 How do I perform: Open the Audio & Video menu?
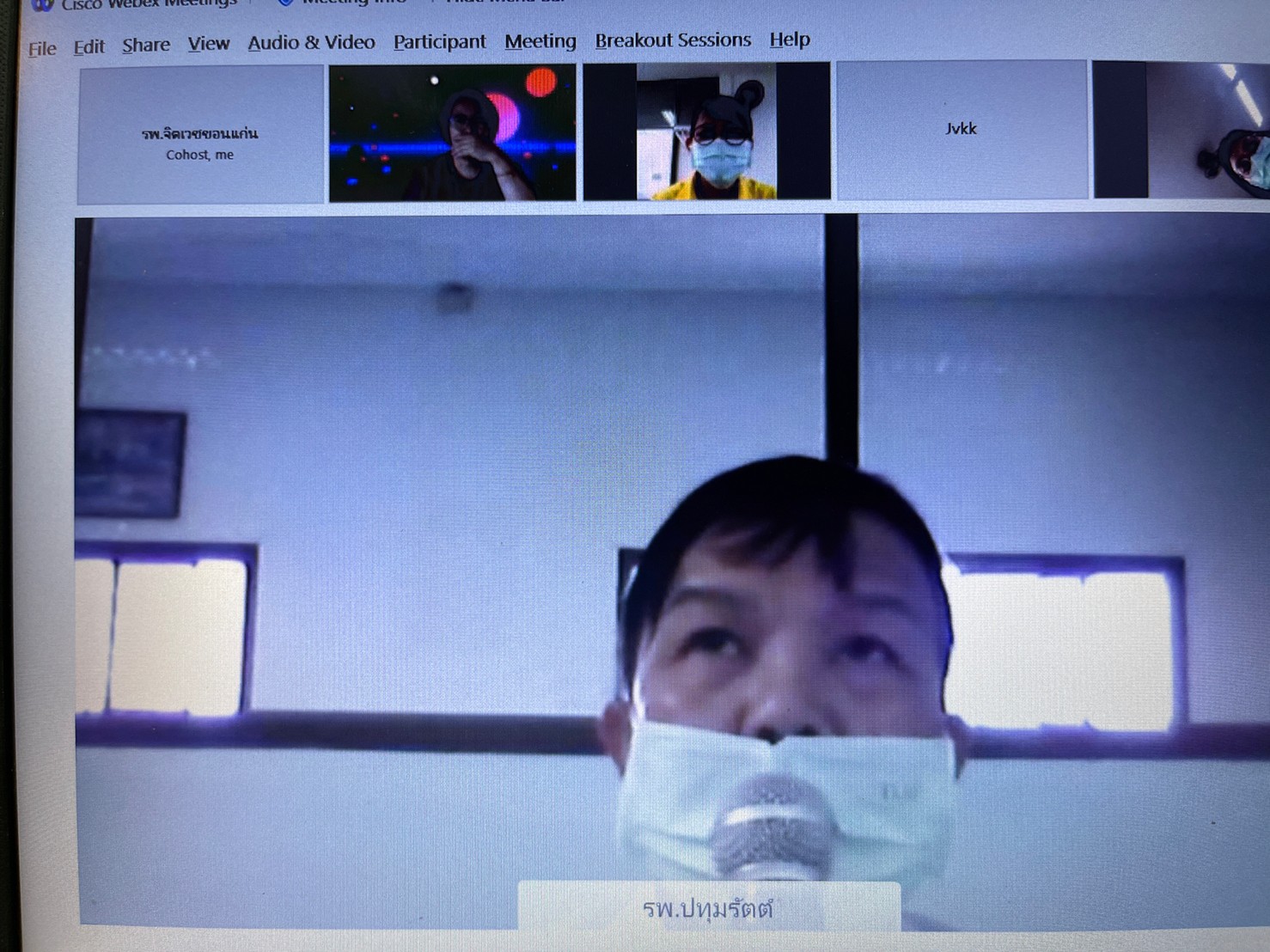click(x=311, y=42)
